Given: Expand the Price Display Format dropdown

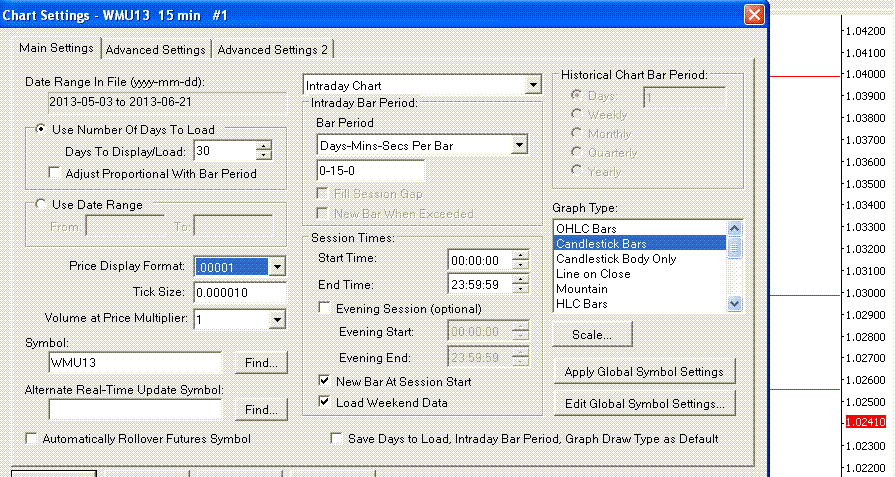Looking at the screenshot, I should click(x=277, y=266).
